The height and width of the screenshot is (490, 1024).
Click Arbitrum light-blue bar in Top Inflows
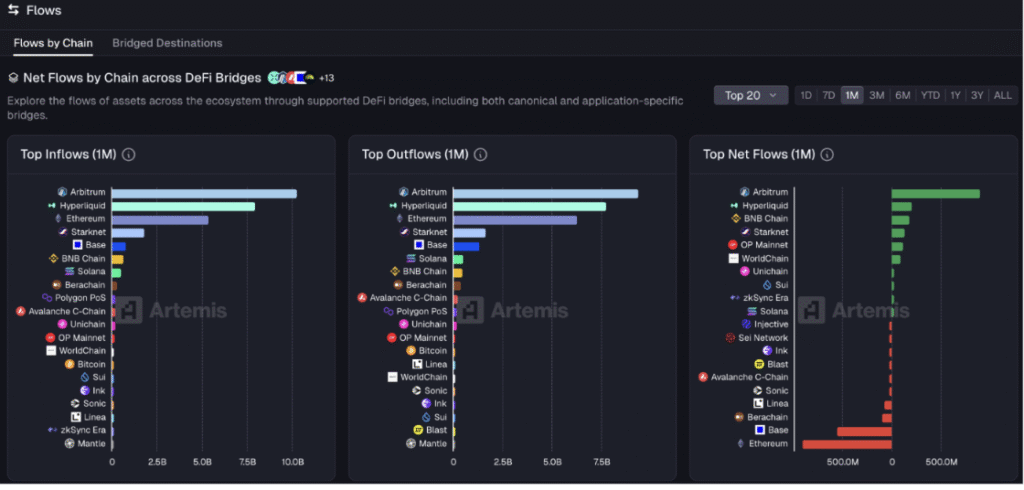pos(204,193)
